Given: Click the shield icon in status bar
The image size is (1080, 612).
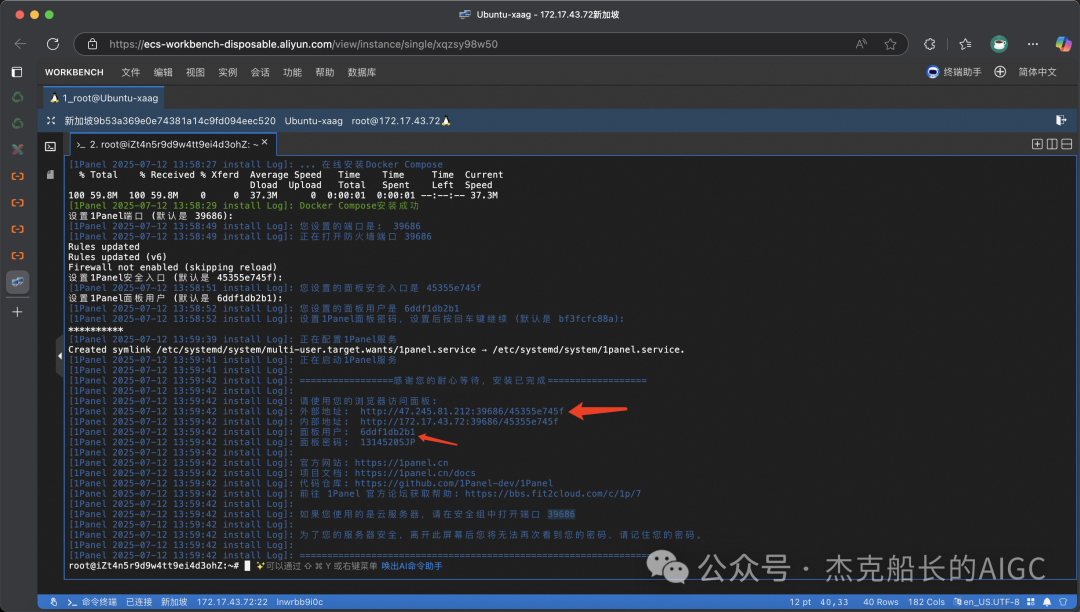Looking at the screenshot, I should coord(1063,602).
